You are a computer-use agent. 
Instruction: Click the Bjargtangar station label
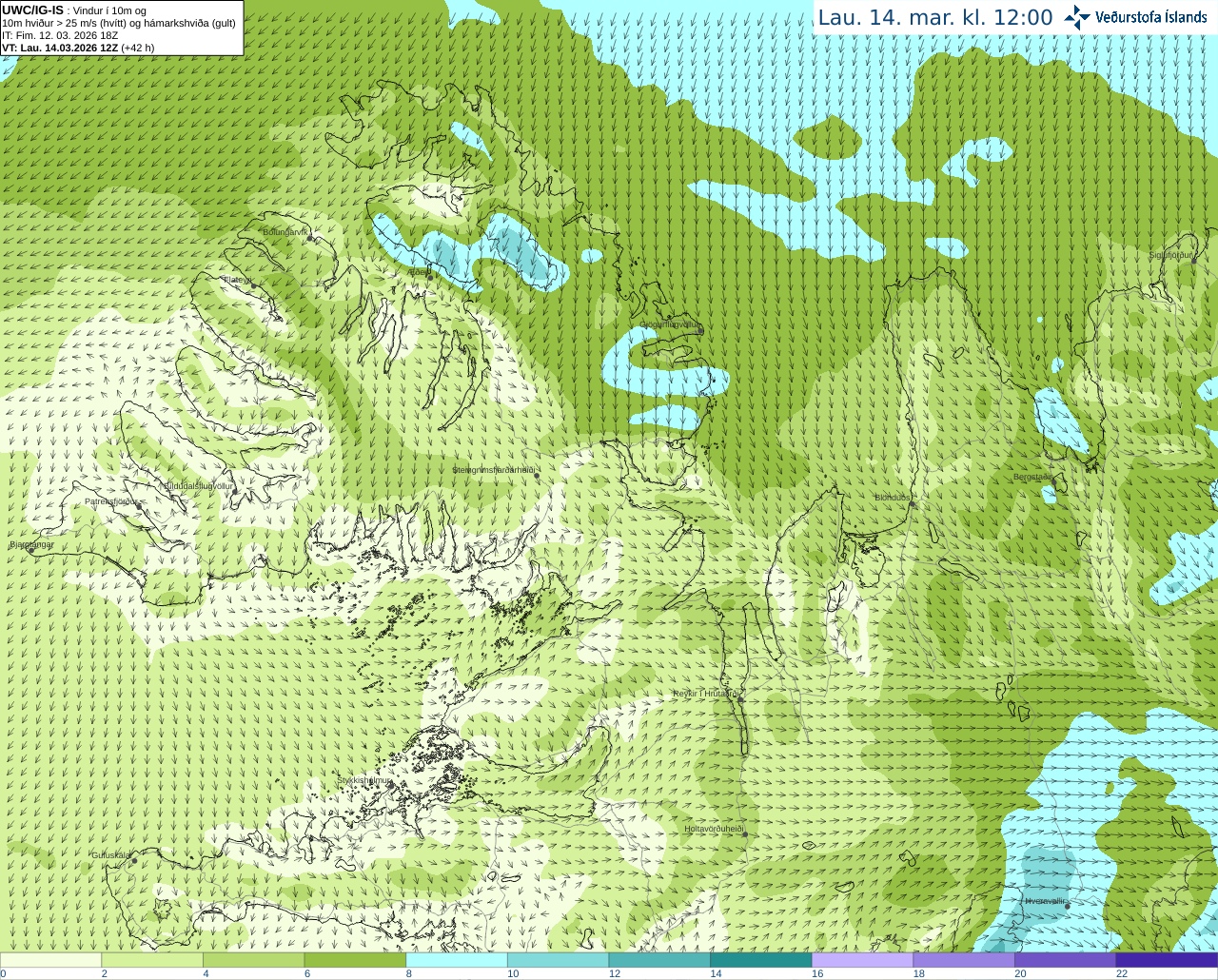(x=31, y=545)
